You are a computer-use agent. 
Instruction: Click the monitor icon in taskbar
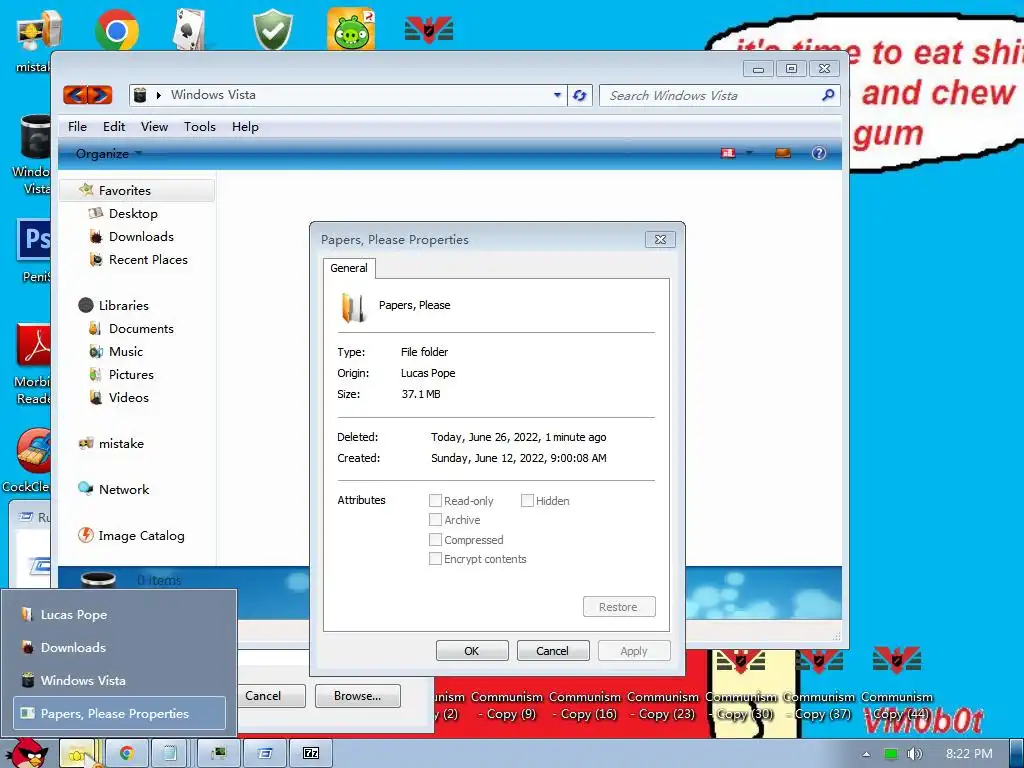(219, 753)
